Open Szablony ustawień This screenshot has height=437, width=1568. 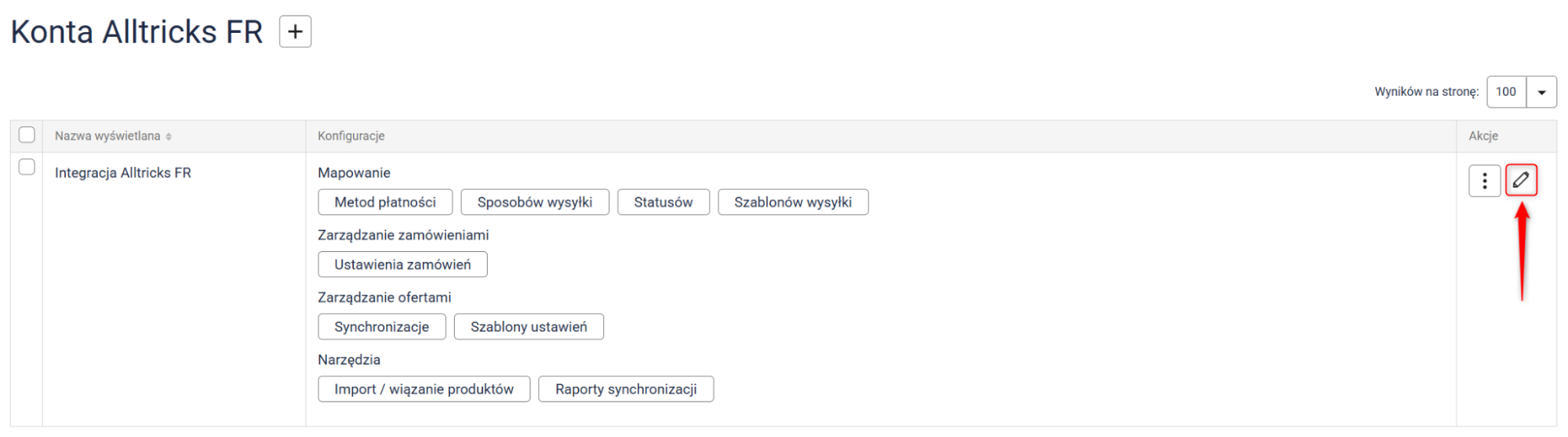(x=529, y=327)
